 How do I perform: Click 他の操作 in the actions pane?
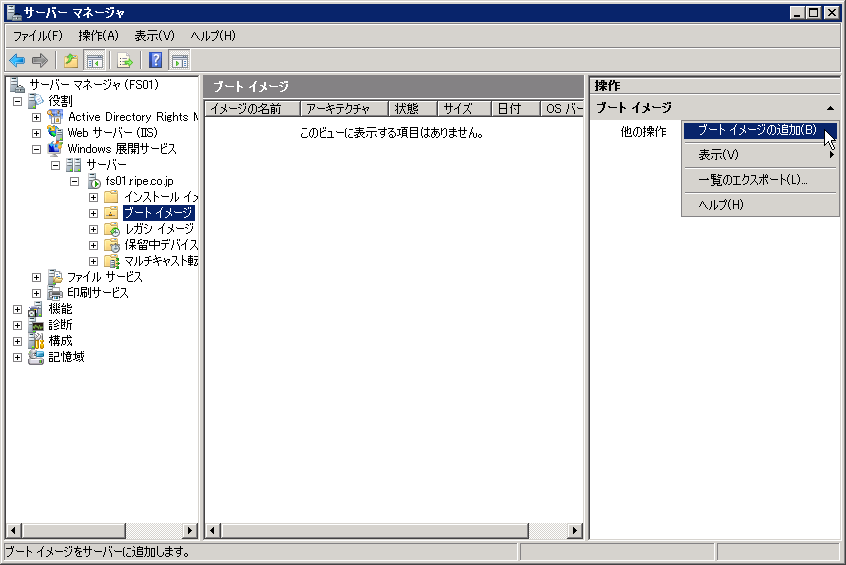(x=643, y=132)
